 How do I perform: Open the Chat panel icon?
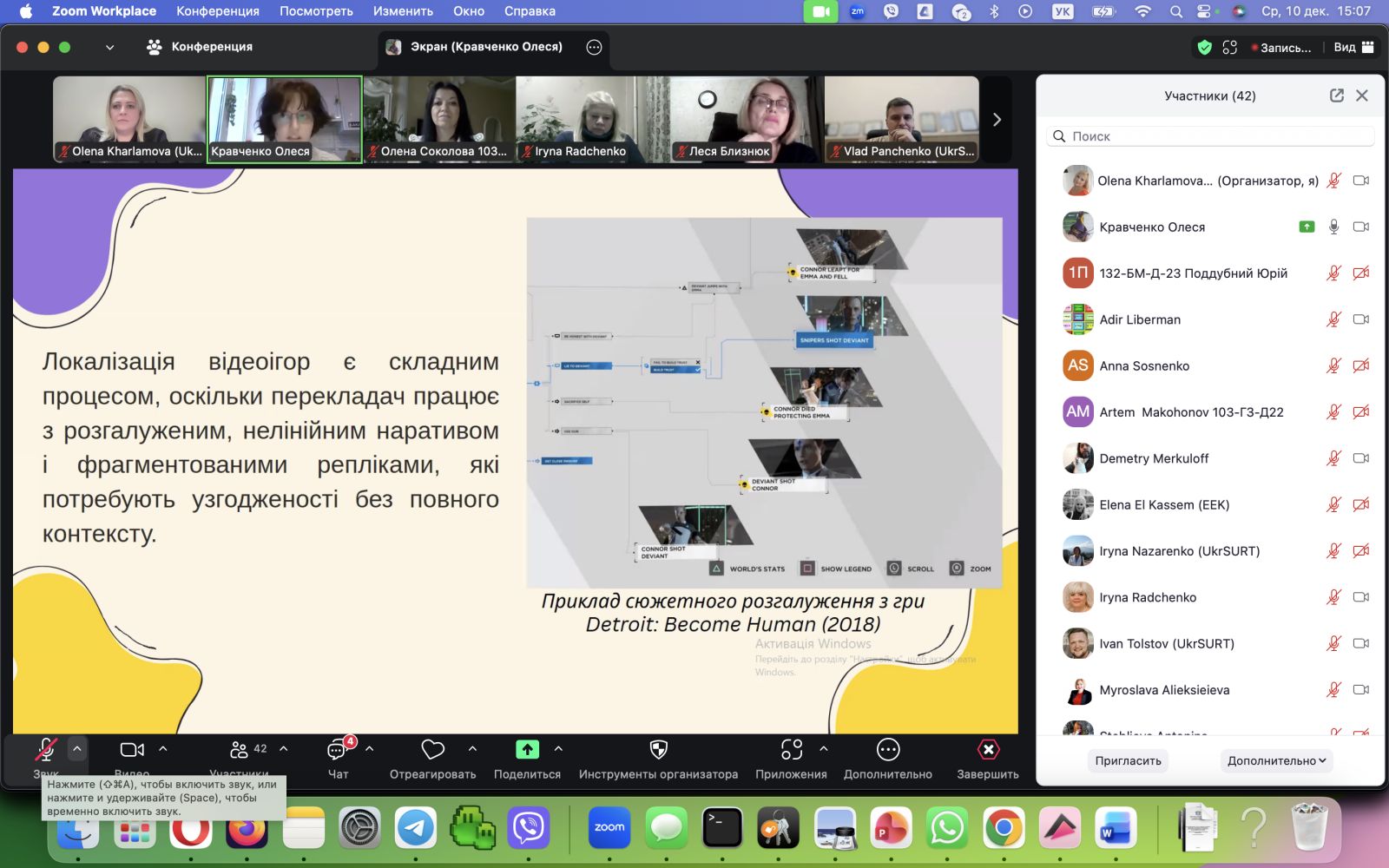(337, 750)
